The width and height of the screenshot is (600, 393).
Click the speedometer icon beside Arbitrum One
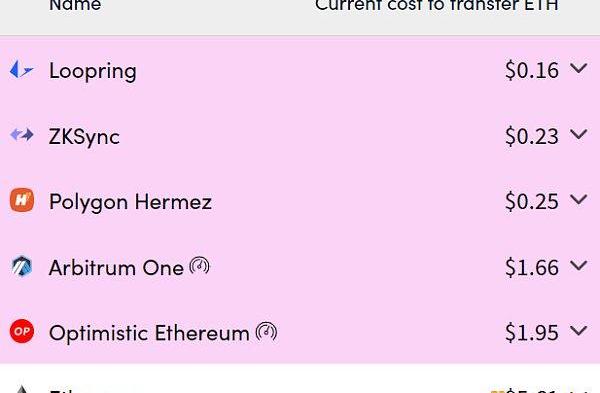tap(199, 265)
